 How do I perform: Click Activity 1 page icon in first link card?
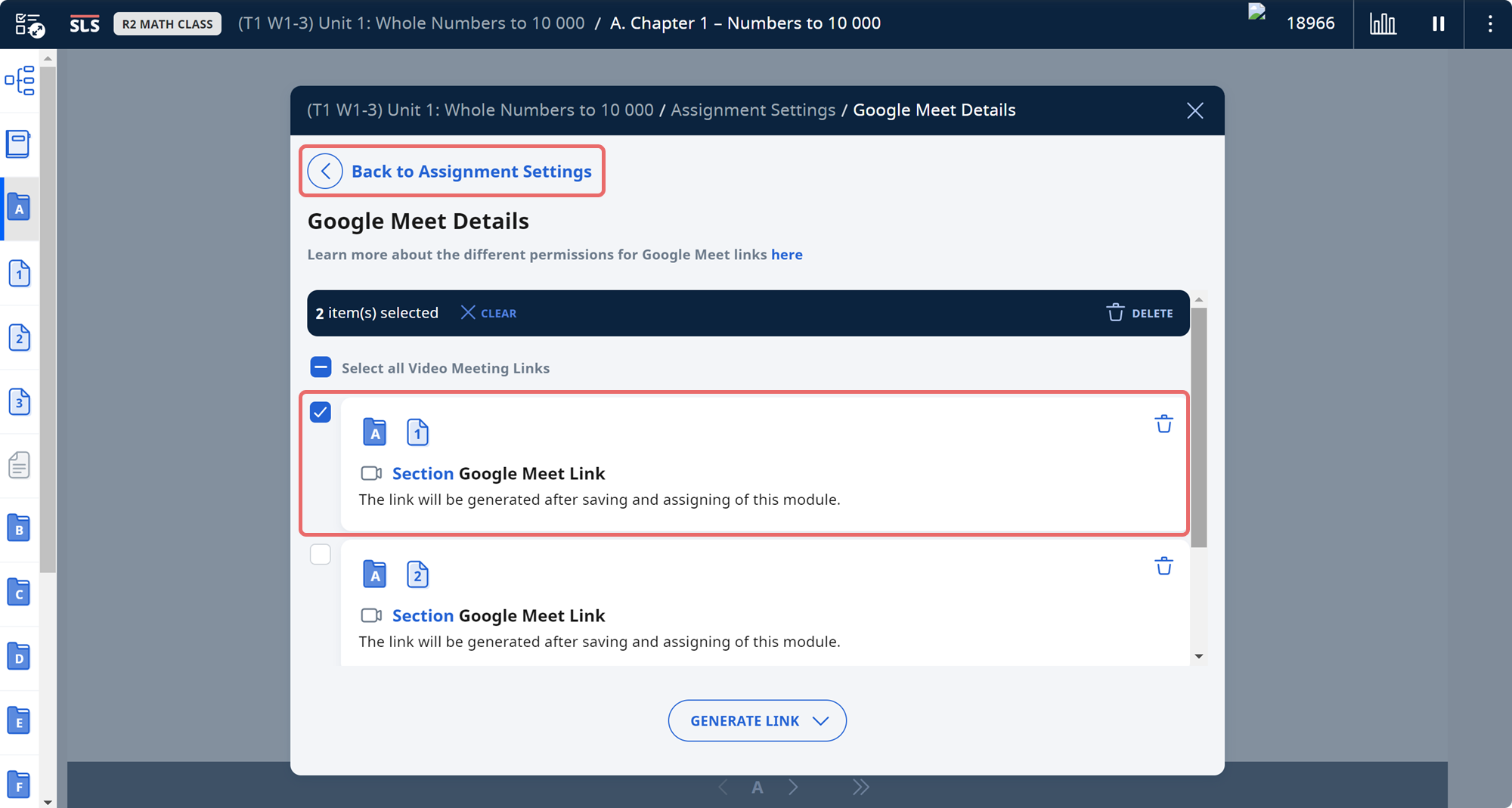coord(417,432)
